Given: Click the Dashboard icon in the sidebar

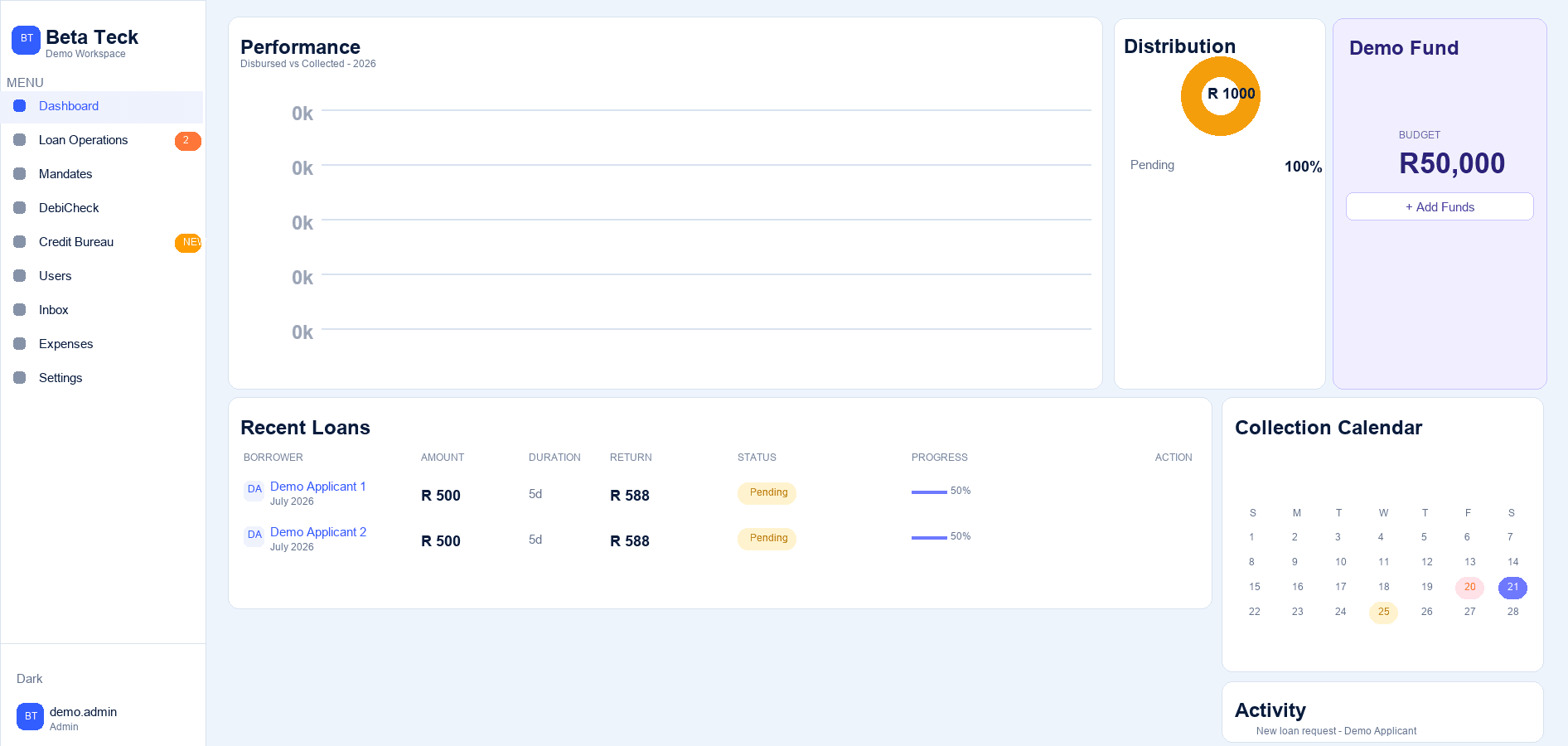Looking at the screenshot, I should tap(20, 106).
